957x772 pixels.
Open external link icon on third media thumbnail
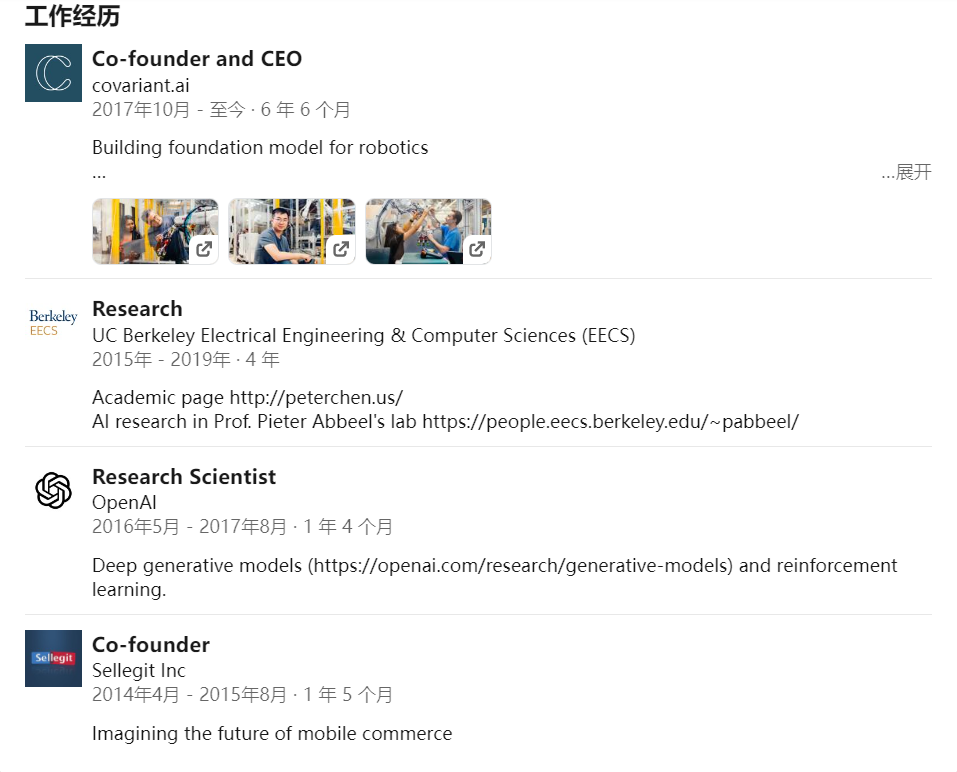[x=477, y=249]
